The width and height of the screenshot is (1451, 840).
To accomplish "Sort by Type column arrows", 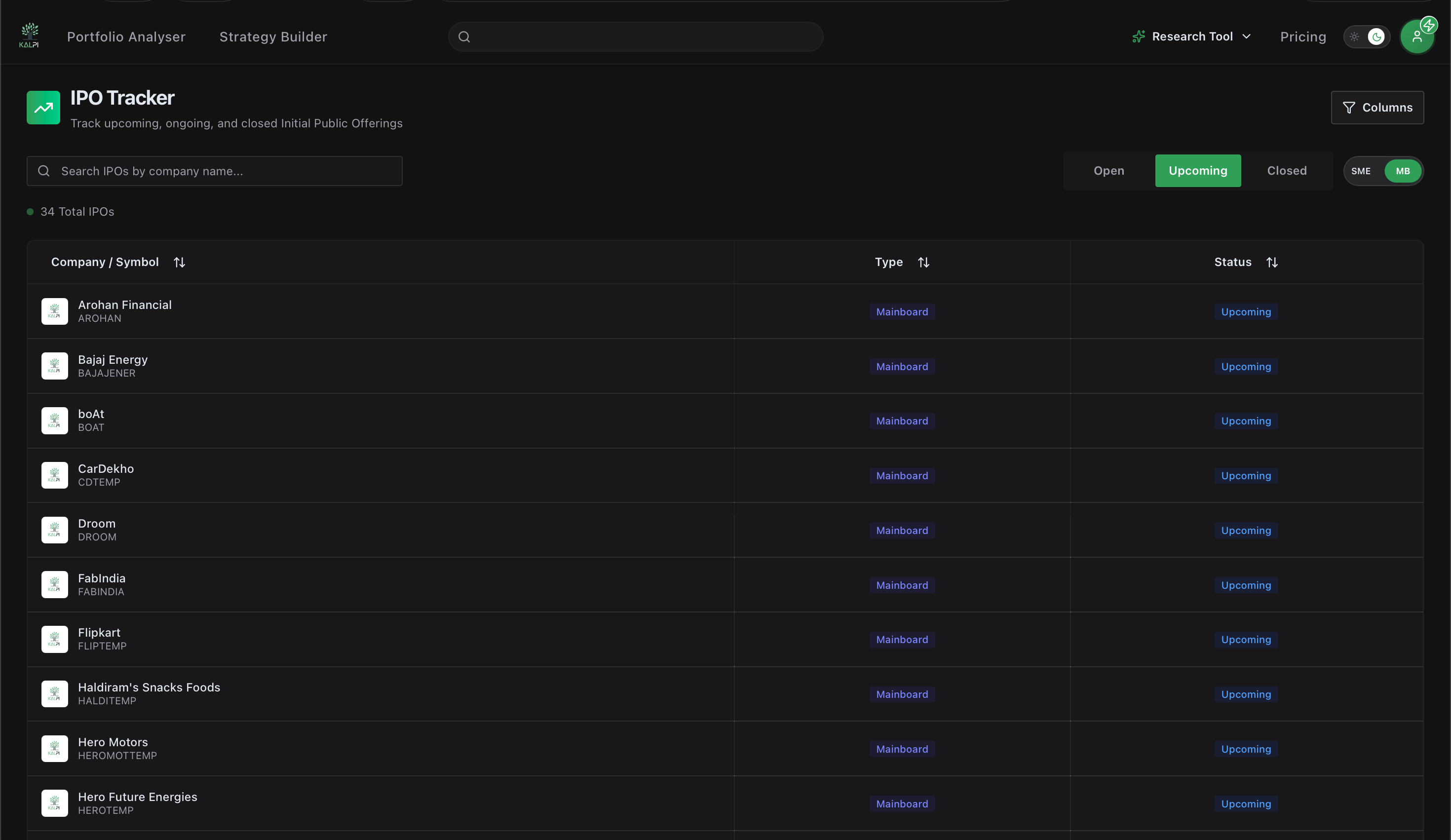I will (x=923, y=263).
